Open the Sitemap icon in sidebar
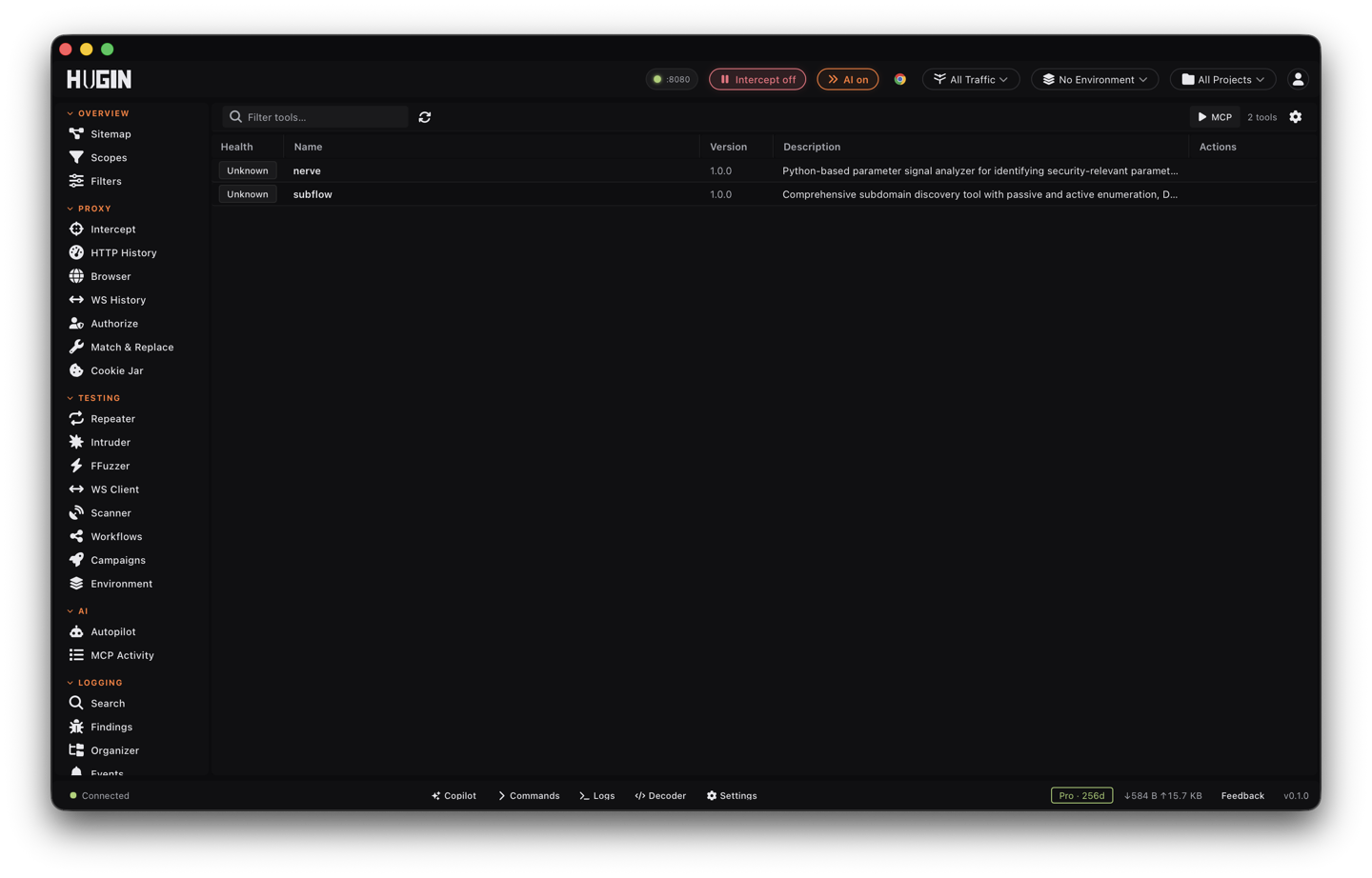 pyautogui.click(x=76, y=134)
